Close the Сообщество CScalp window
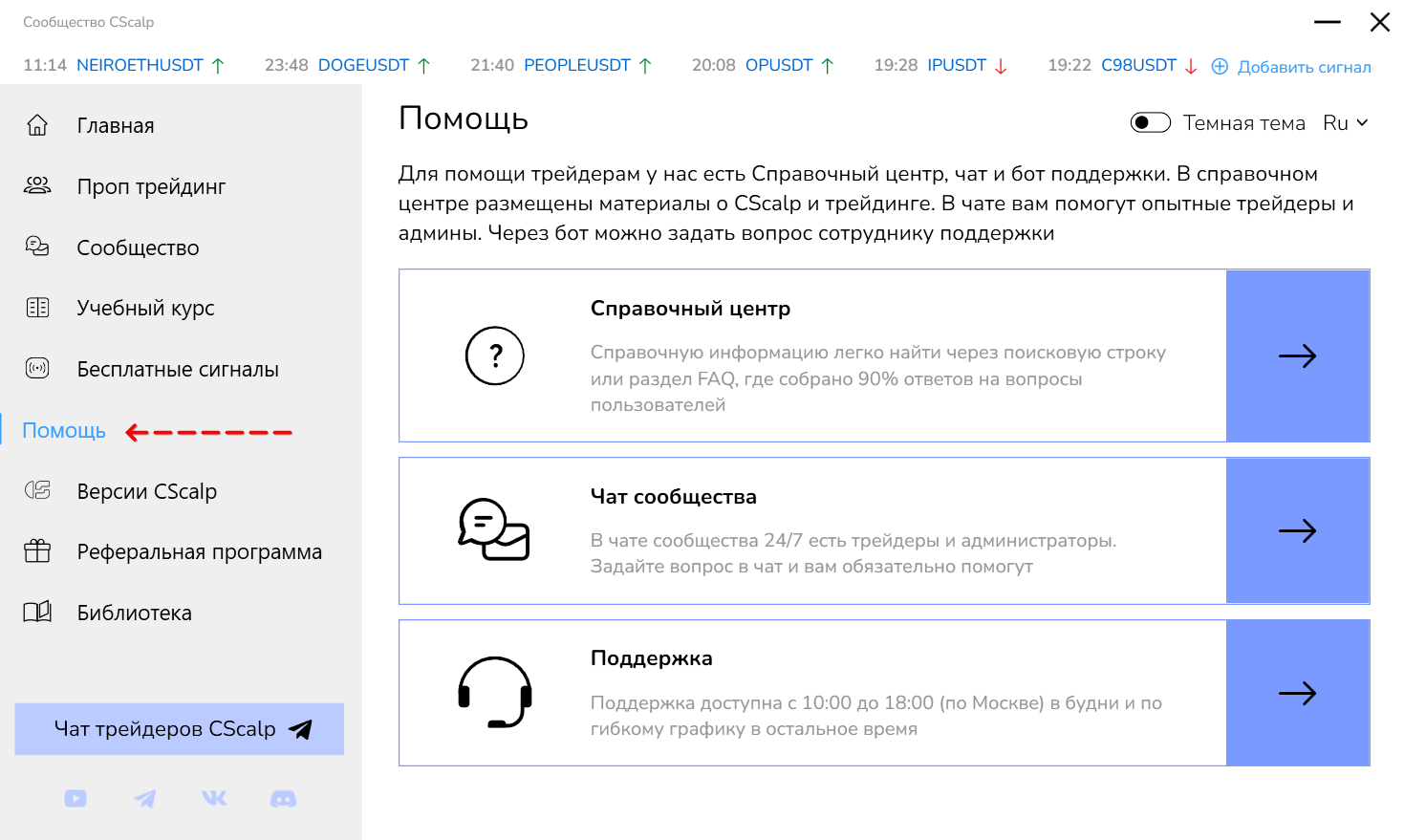 [x=1380, y=22]
